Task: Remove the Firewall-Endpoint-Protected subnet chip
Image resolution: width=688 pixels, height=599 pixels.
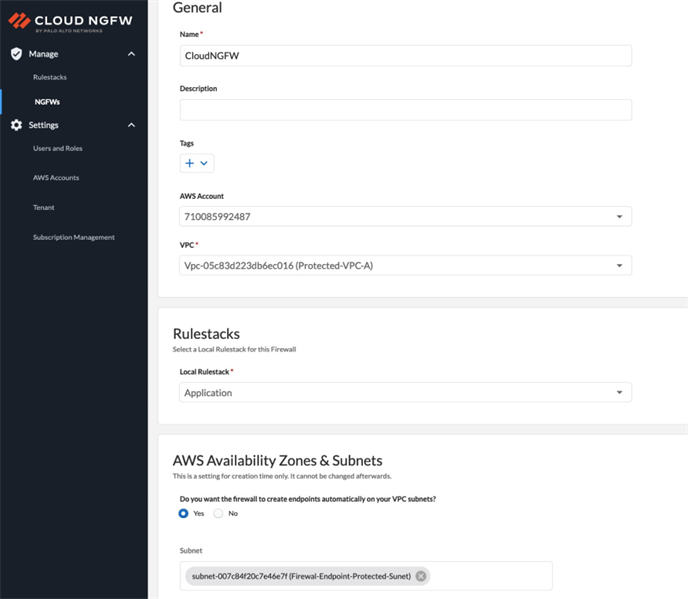Action: (421, 576)
